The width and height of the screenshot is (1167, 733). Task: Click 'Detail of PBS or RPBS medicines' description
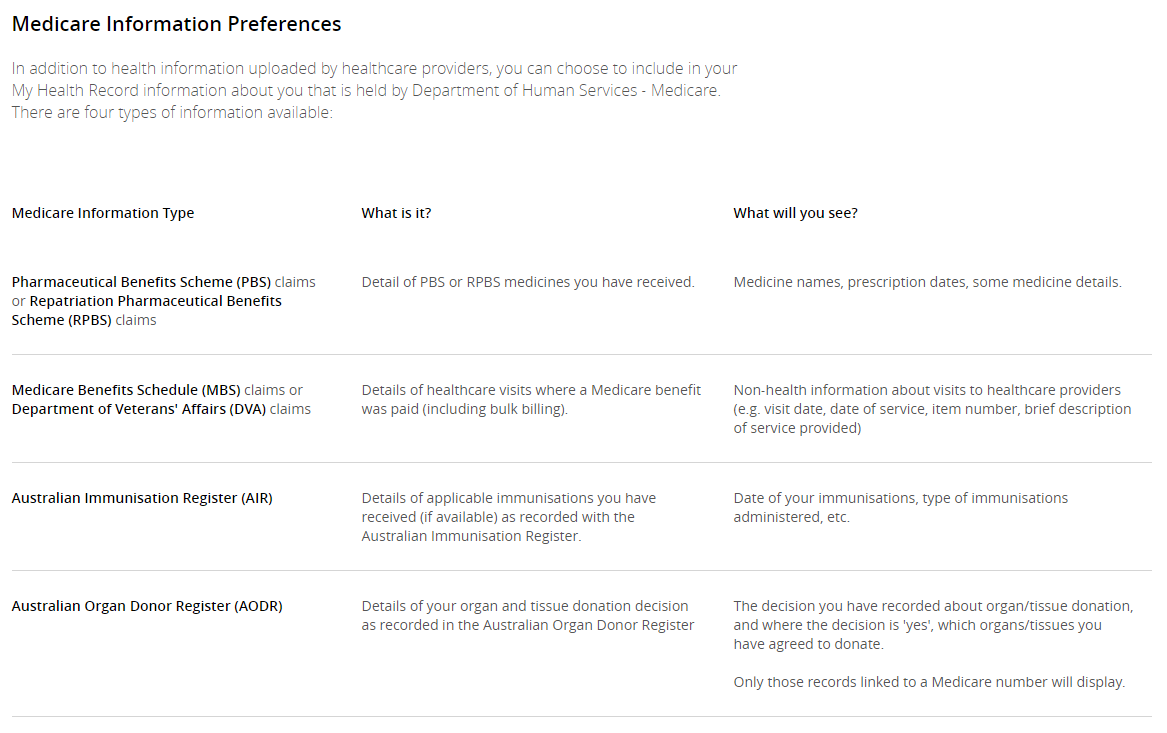tap(527, 282)
